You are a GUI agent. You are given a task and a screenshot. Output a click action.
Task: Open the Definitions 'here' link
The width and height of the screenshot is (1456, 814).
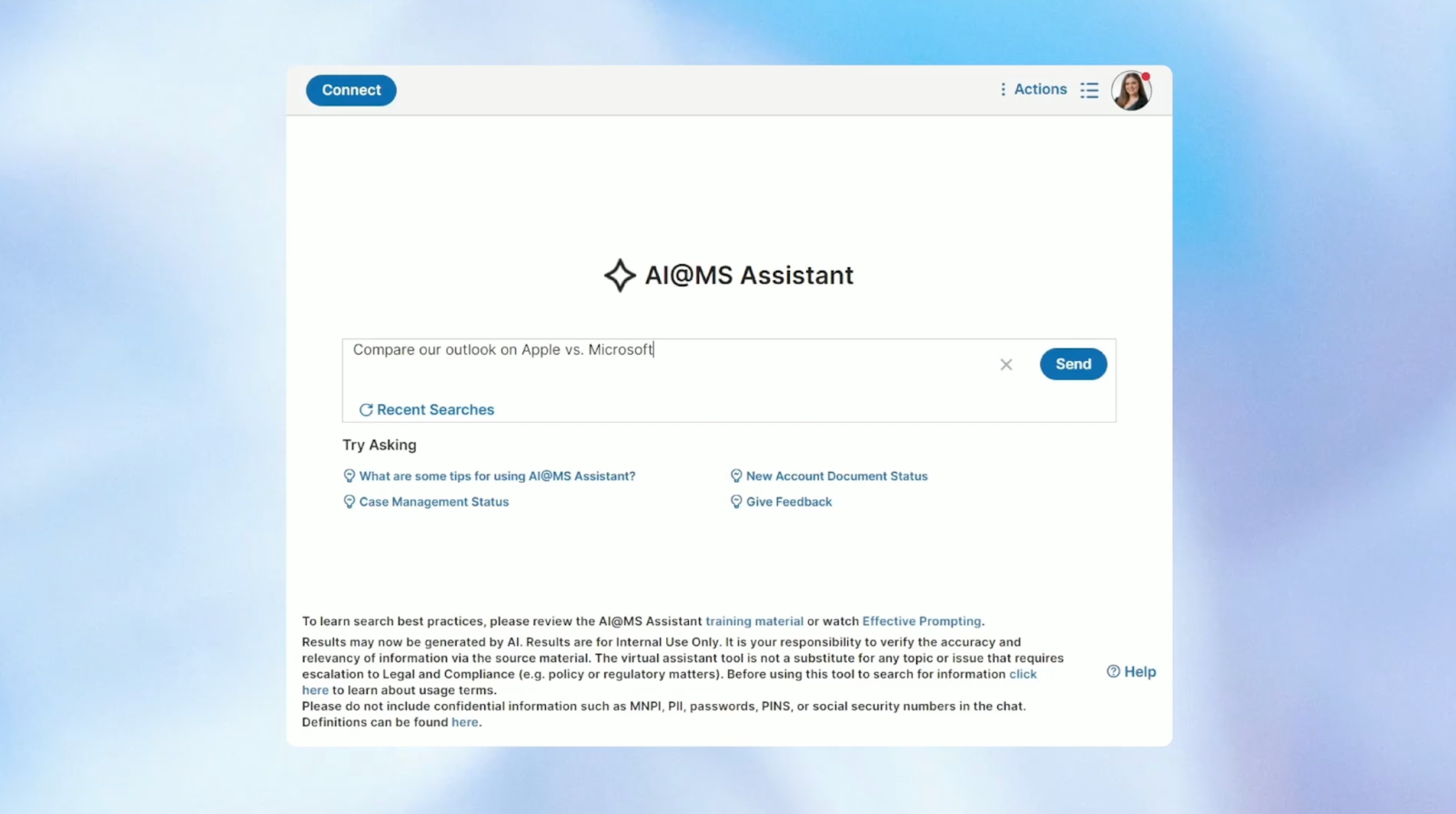pos(464,722)
